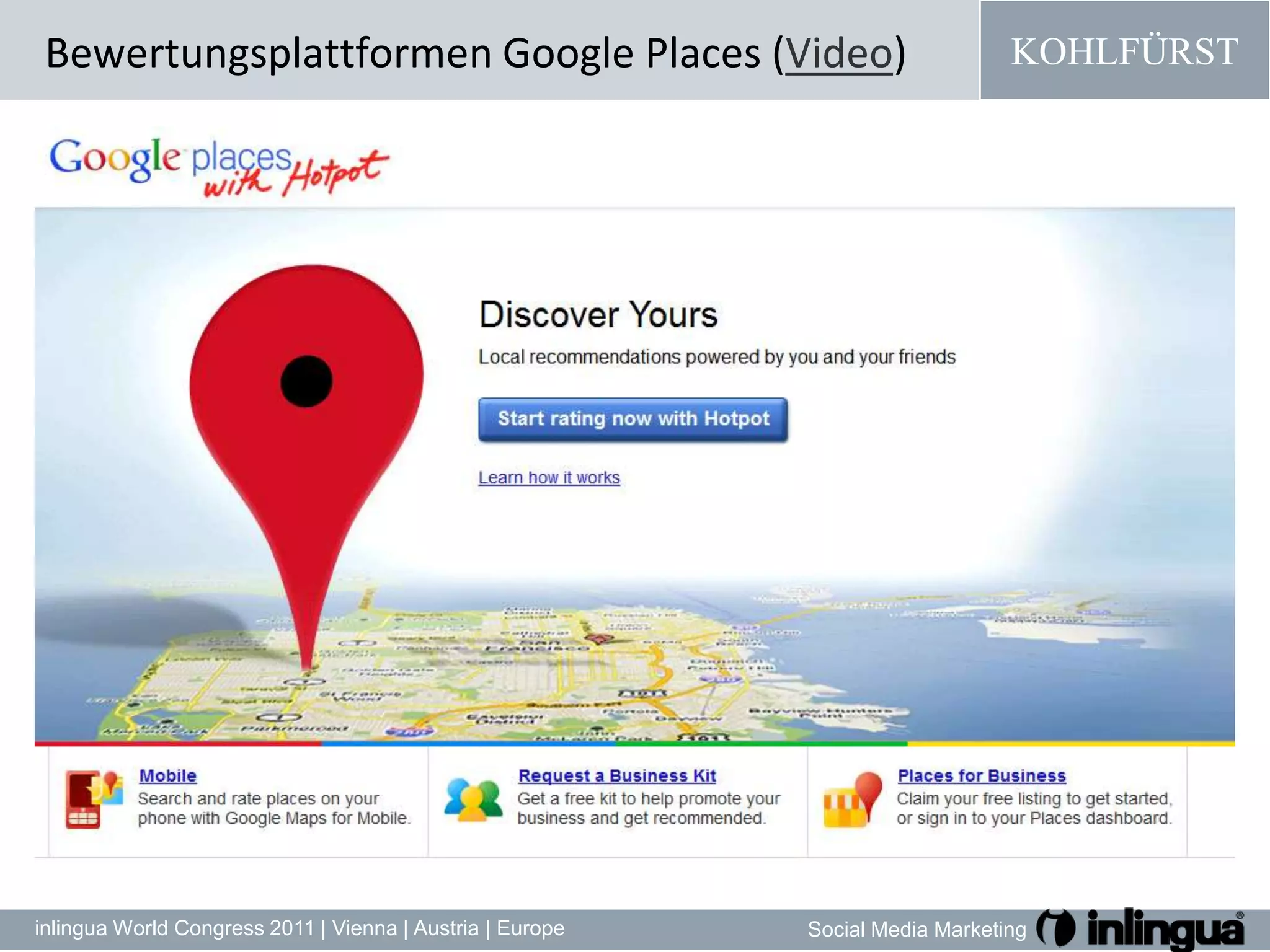The width and height of the screenshot is (1270, 952).
Task: Open the Mobile link
Action: pyautogui.click(x=168, y=775)
